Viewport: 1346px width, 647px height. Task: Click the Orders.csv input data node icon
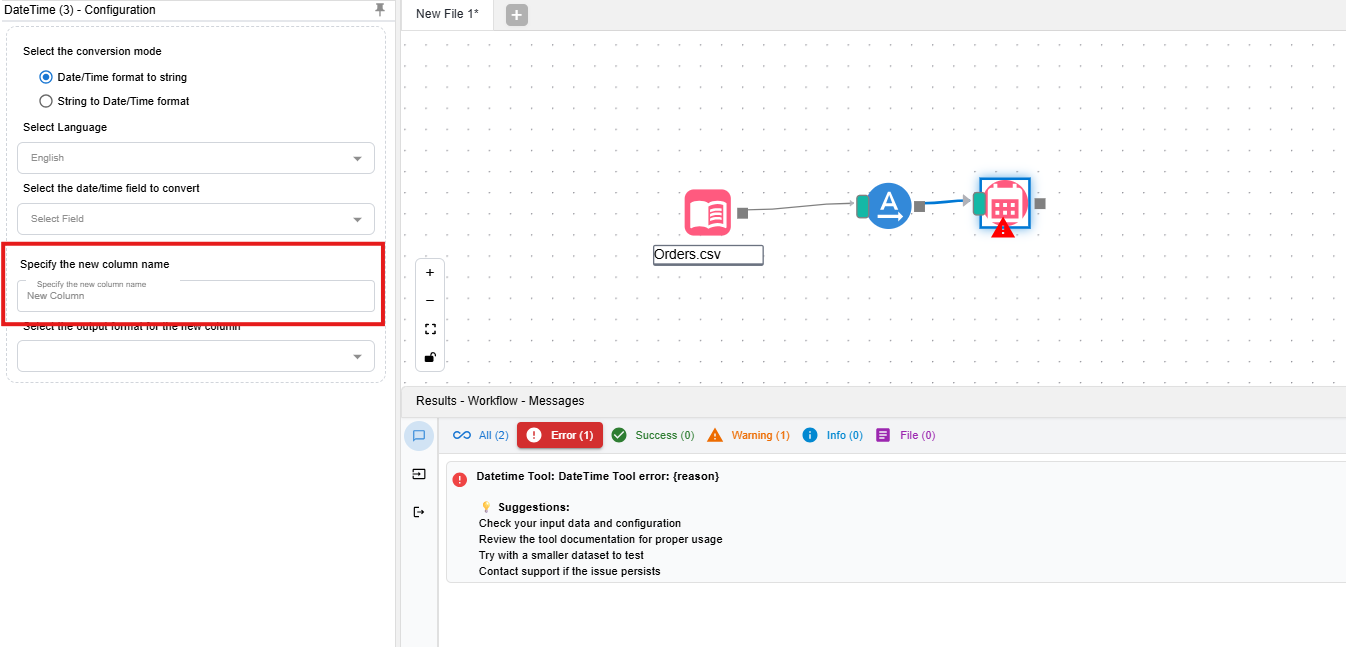tap(707, 212)
